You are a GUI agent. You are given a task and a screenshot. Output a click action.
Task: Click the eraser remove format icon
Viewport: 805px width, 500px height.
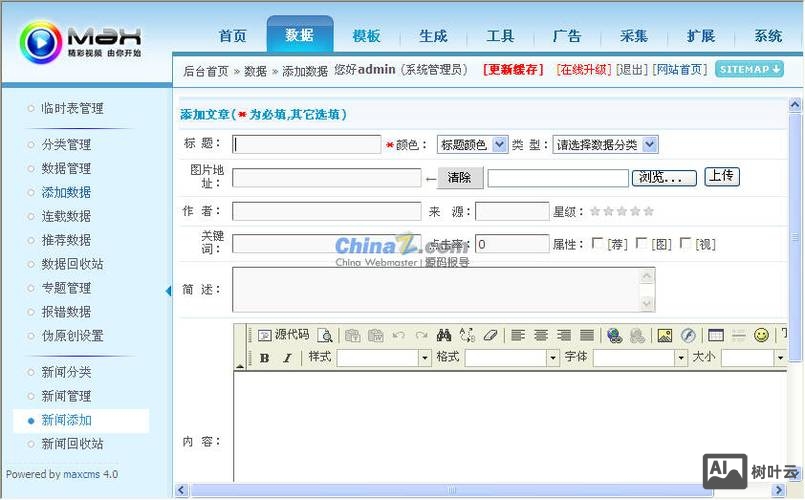coord(490,335)
